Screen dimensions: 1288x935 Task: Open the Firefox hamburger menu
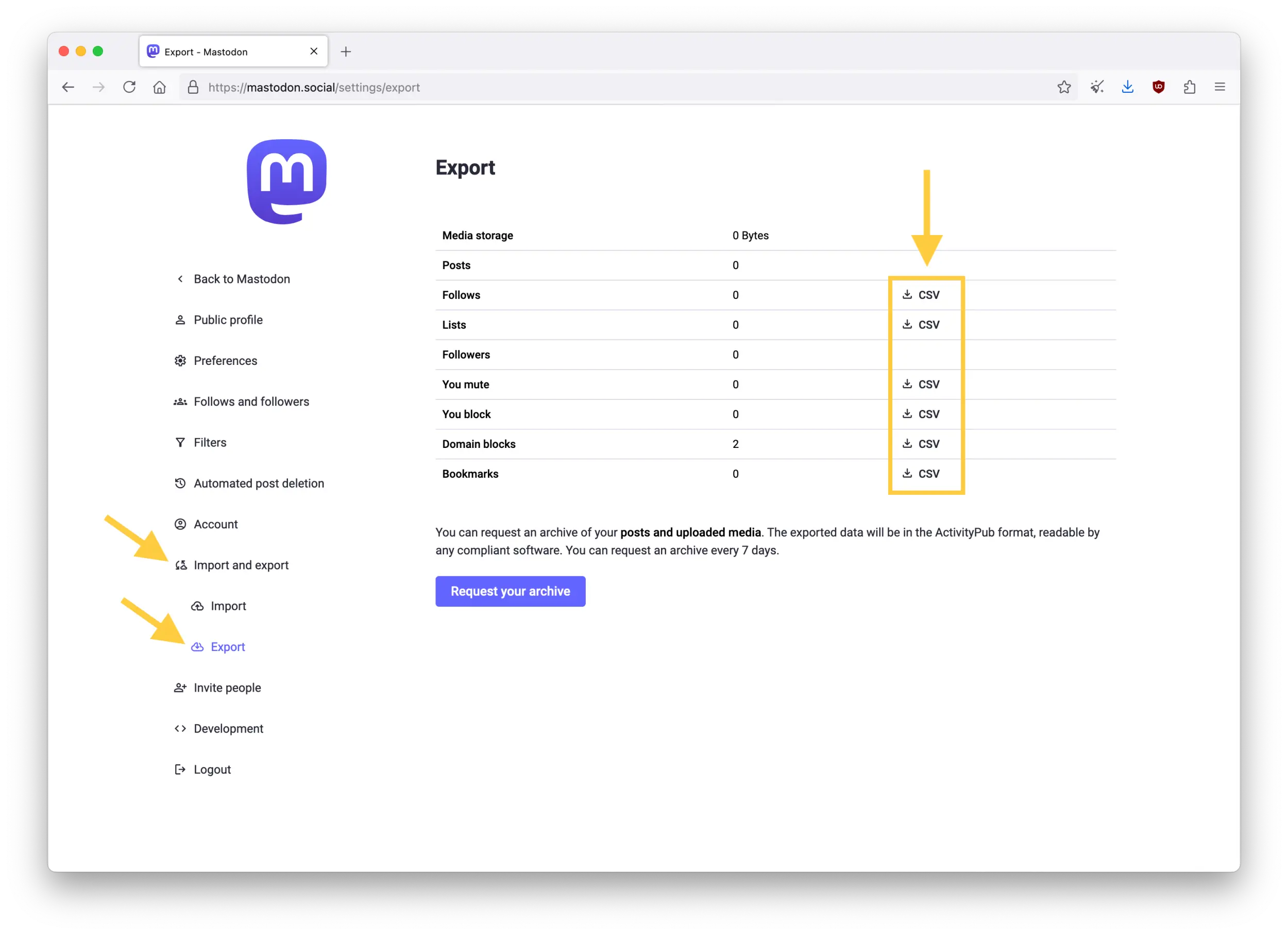(1220, 87)
